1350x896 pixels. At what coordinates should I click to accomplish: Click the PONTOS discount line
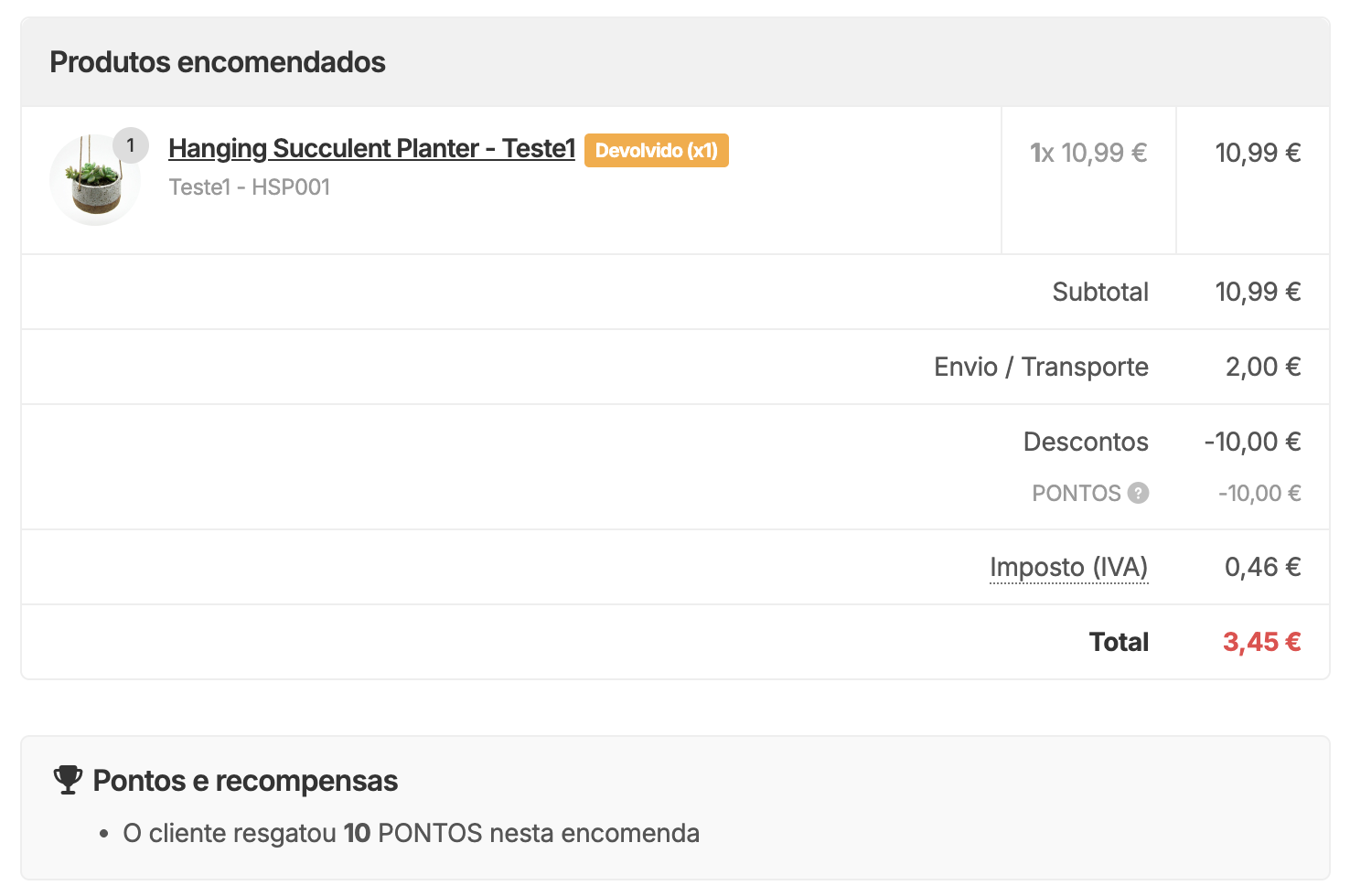click(x=1076, y=493)
